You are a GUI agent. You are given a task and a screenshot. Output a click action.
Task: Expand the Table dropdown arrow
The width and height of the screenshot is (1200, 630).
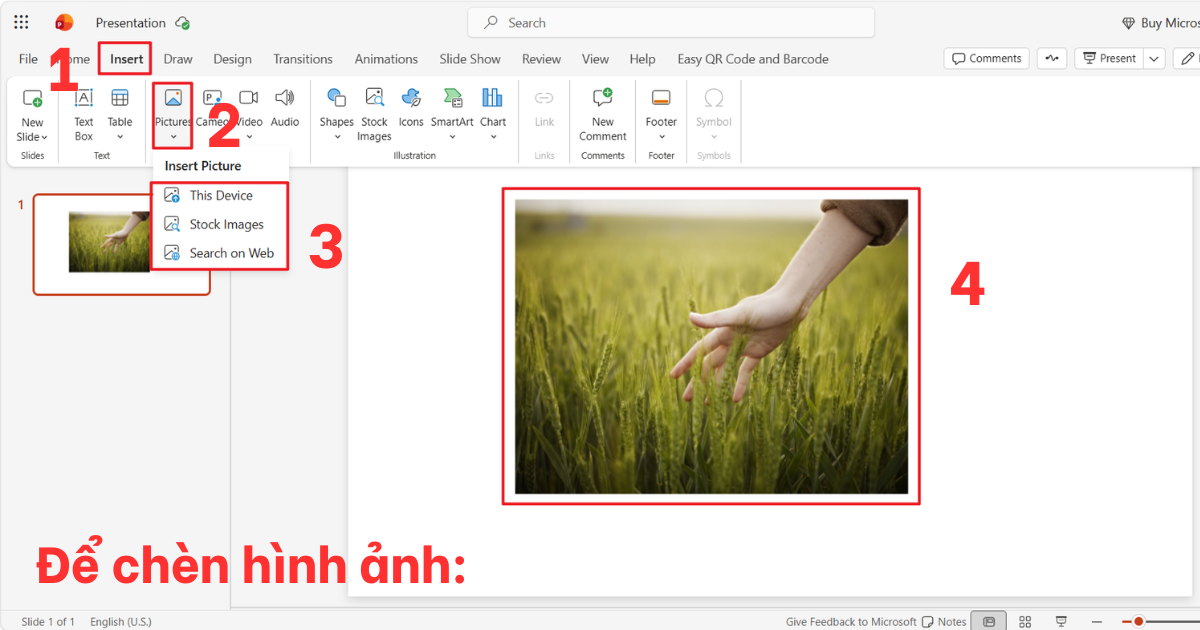120,137
